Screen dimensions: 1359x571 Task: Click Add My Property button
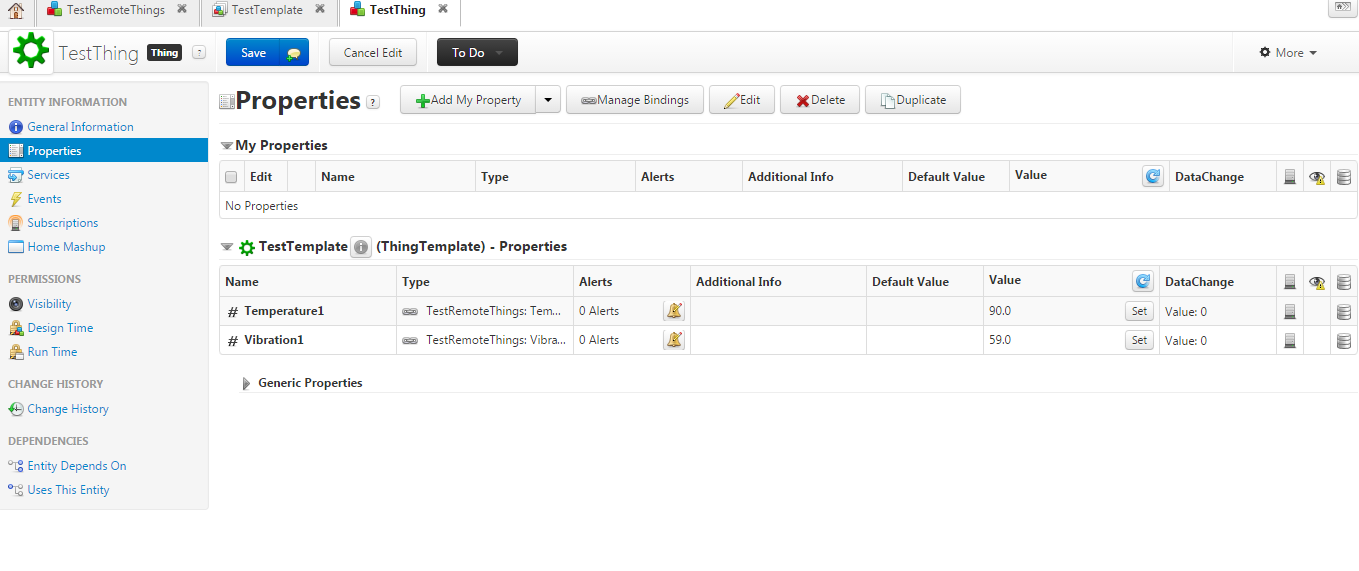[x=468, y=100]
